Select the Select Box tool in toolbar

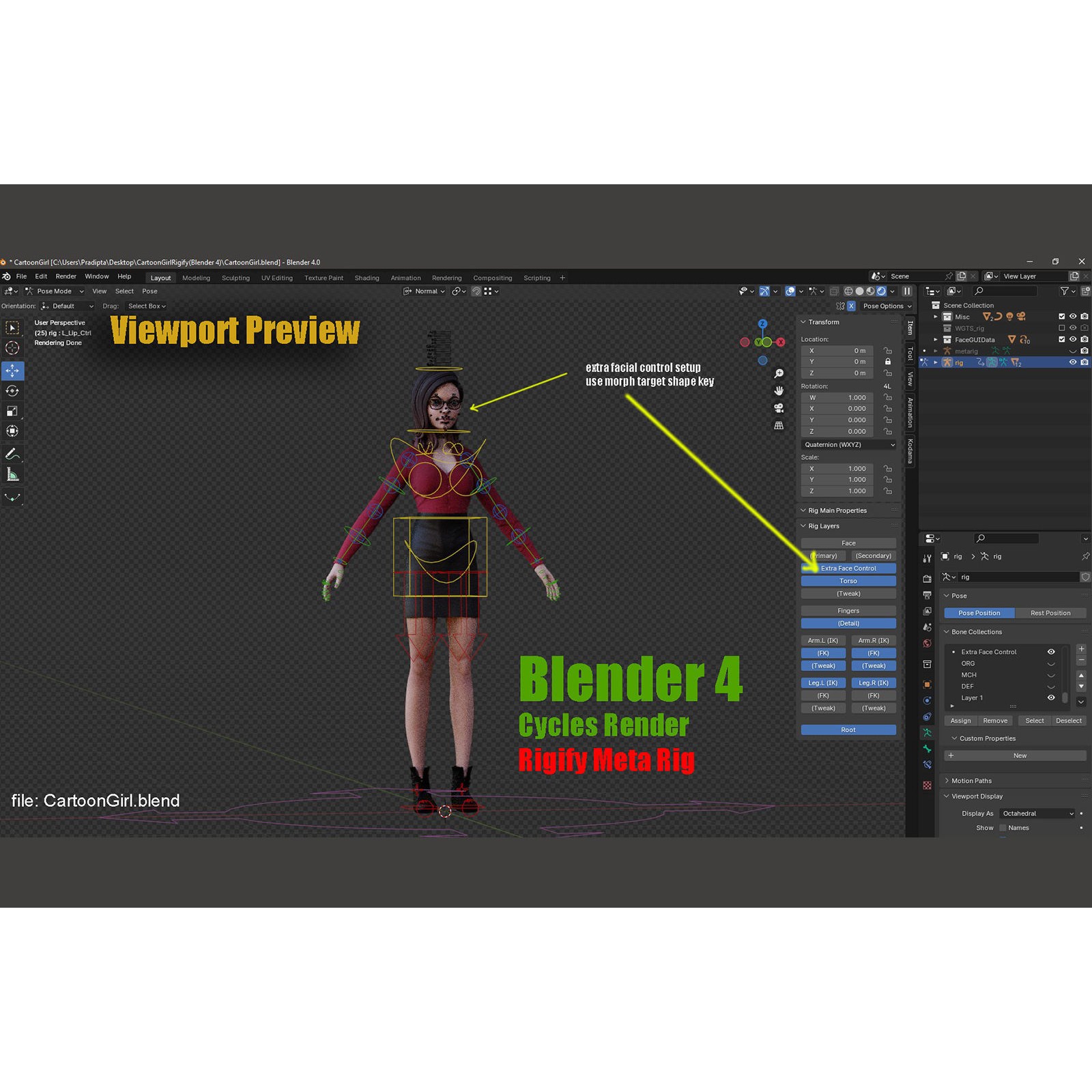click(x=12, y=328)
